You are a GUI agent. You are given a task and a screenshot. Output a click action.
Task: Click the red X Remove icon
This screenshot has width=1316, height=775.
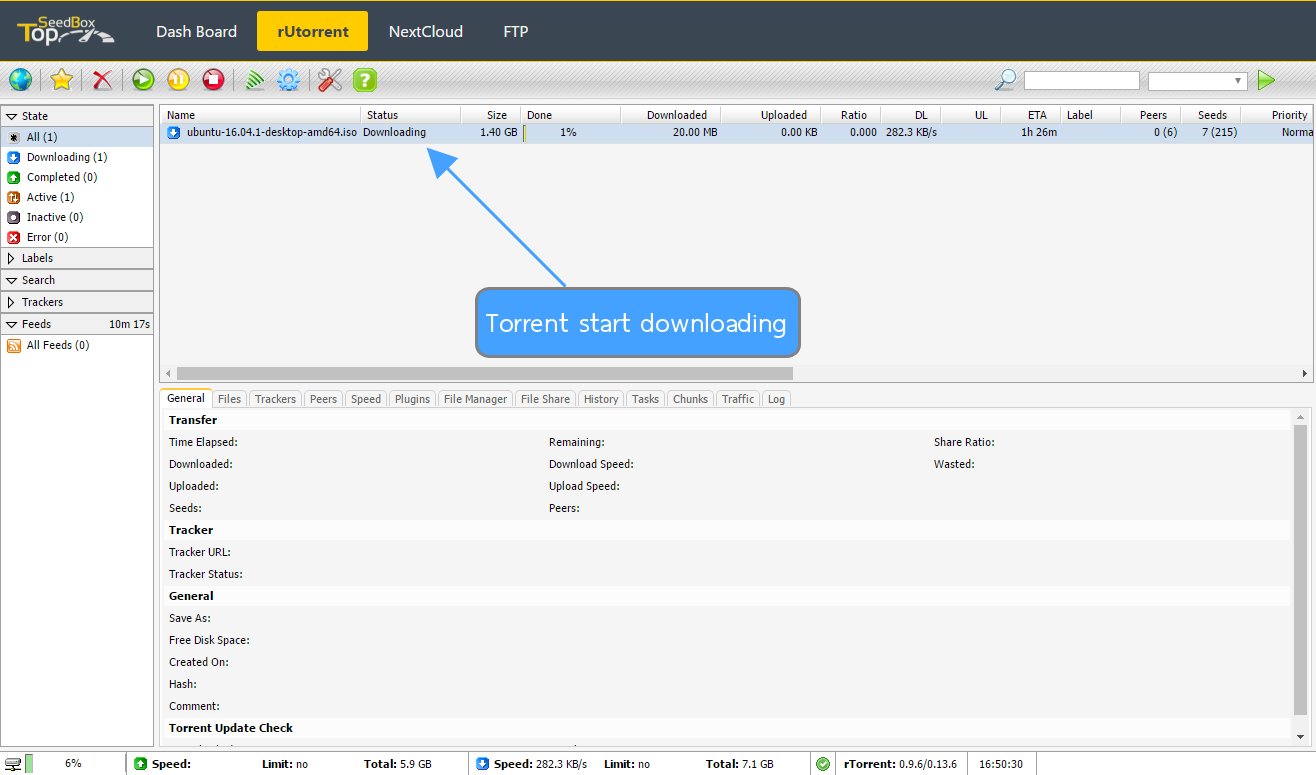pos(102,80)
